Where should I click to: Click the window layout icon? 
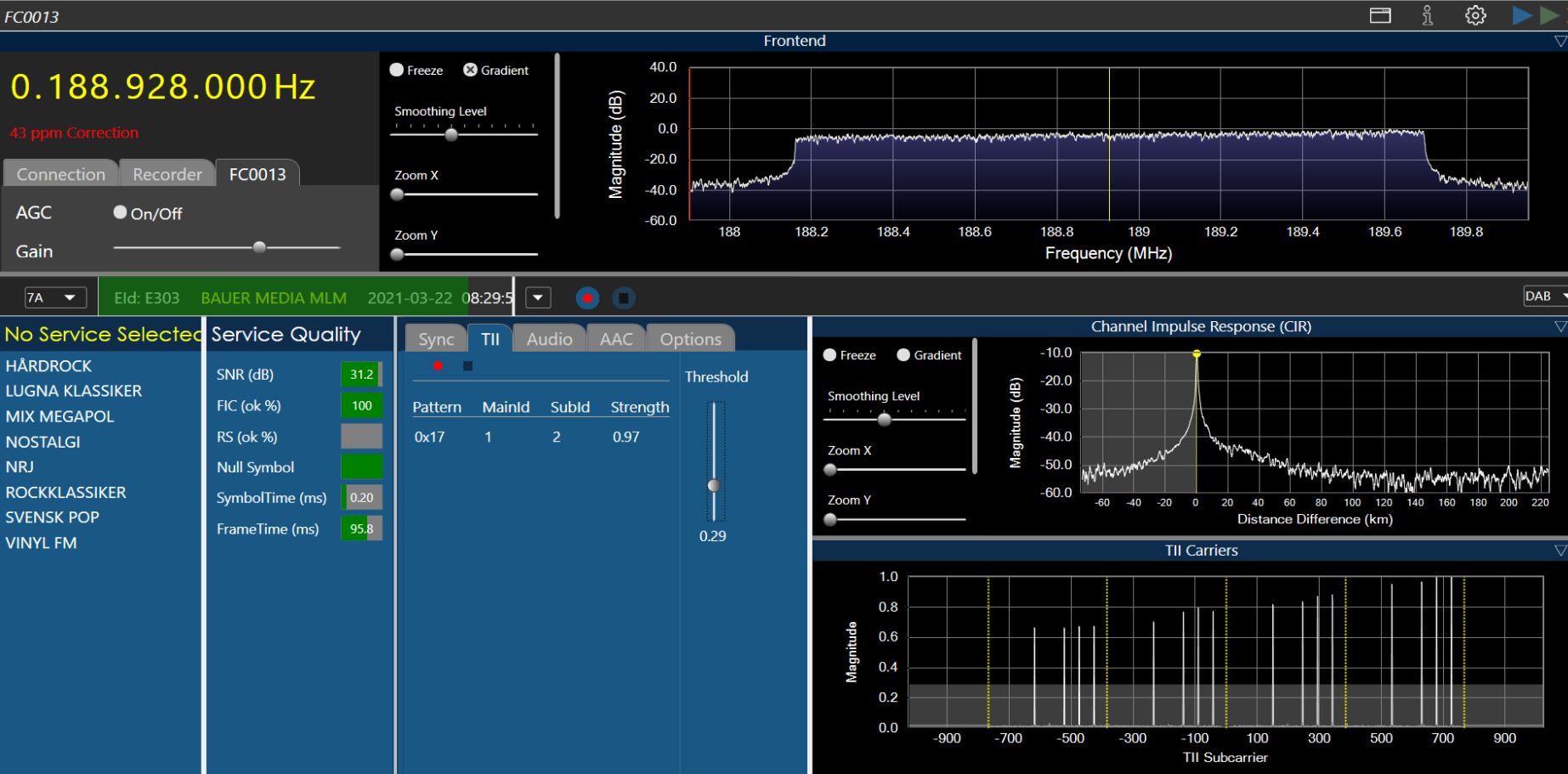pyautogui.click(x=1380, y=15)
